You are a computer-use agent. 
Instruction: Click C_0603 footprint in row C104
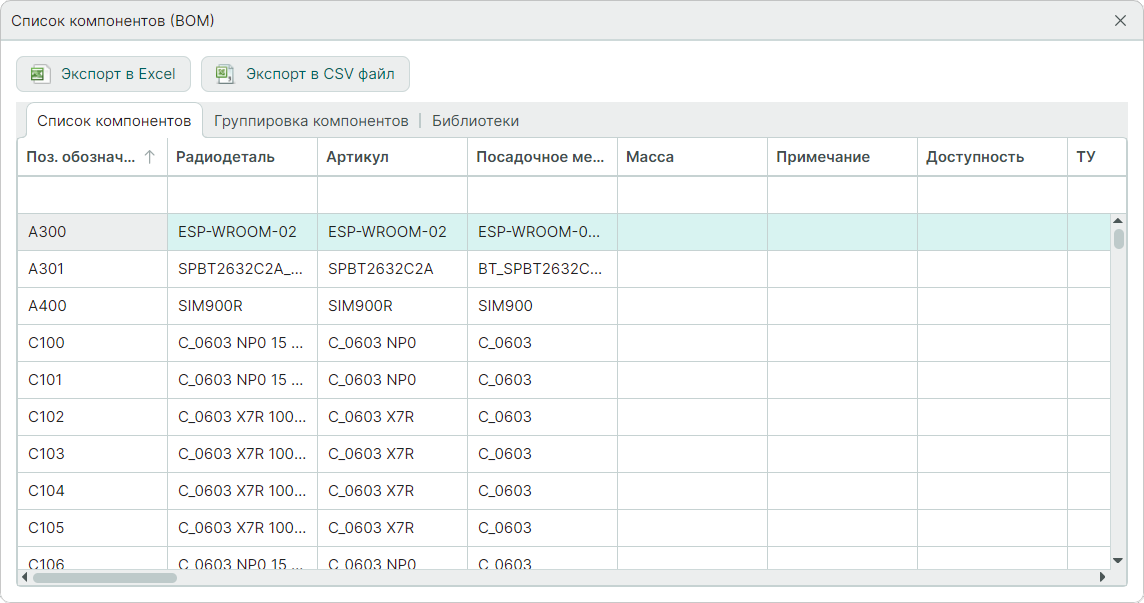pyautogui.click(x=542, y=491)
